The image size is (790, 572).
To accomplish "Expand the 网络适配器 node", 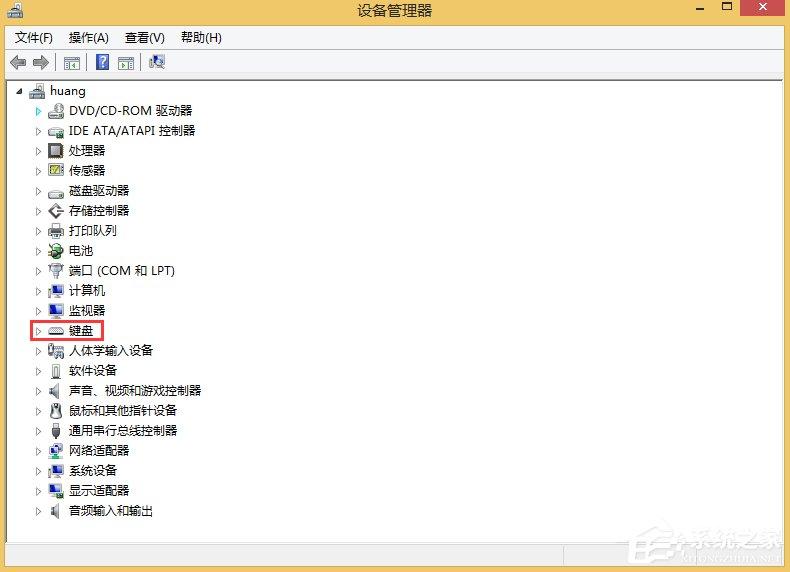I will (38, 451).
